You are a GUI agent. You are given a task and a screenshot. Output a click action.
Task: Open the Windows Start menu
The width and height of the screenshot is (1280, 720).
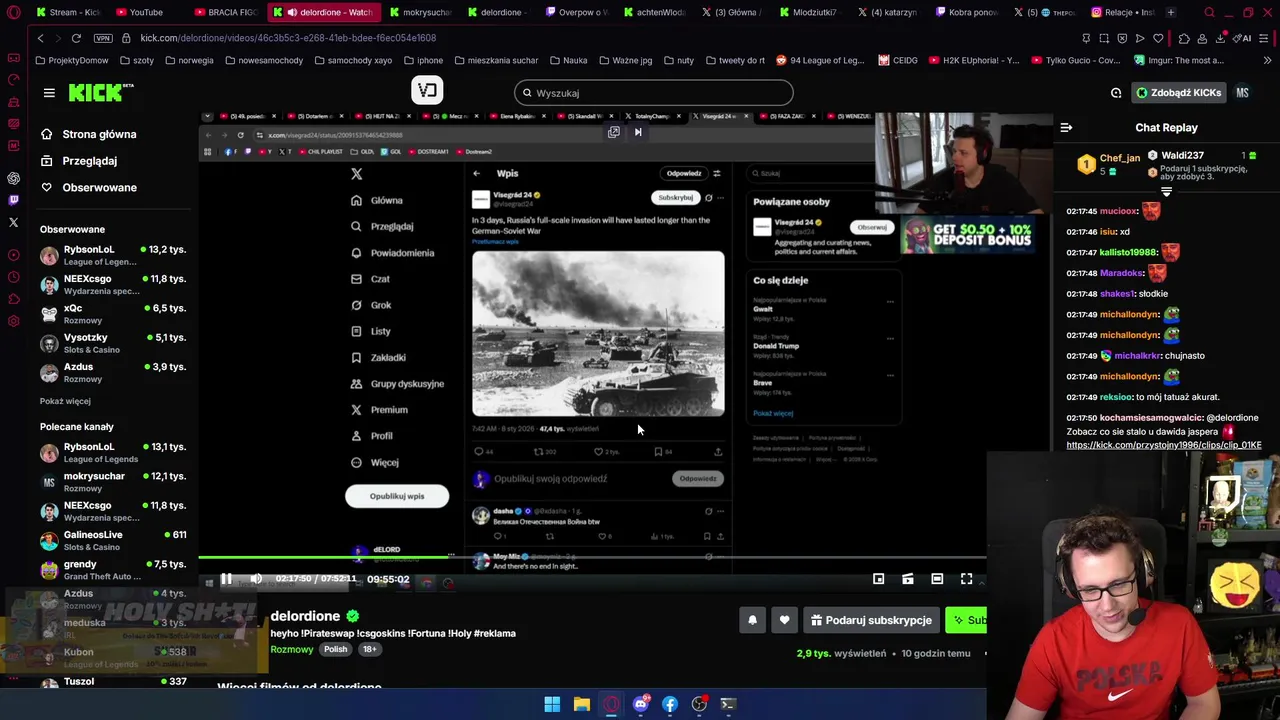click(552, 704)
